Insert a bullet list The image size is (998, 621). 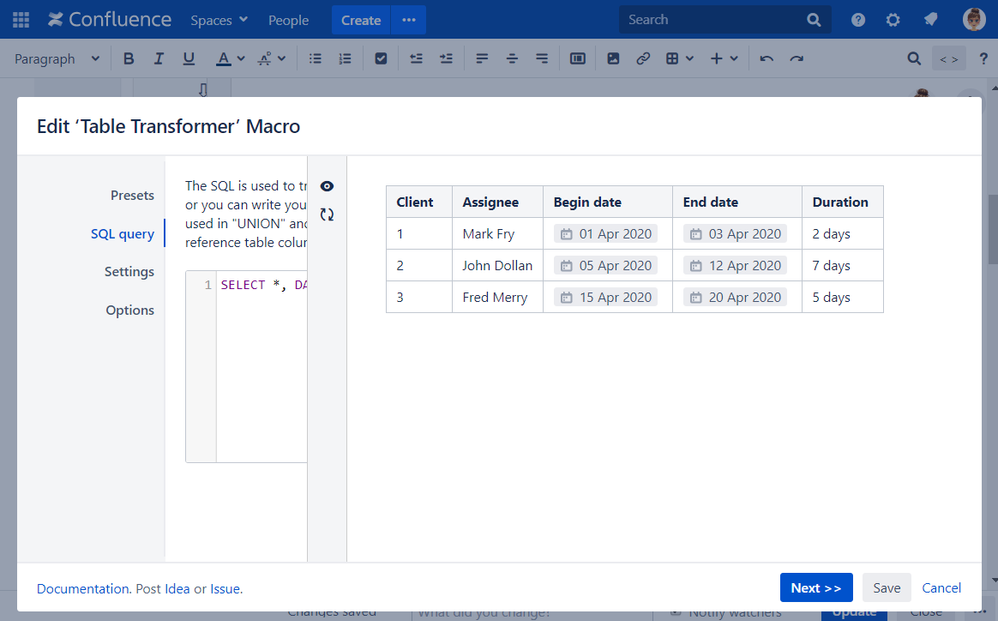pyautogui.click(x=315, y=59)
